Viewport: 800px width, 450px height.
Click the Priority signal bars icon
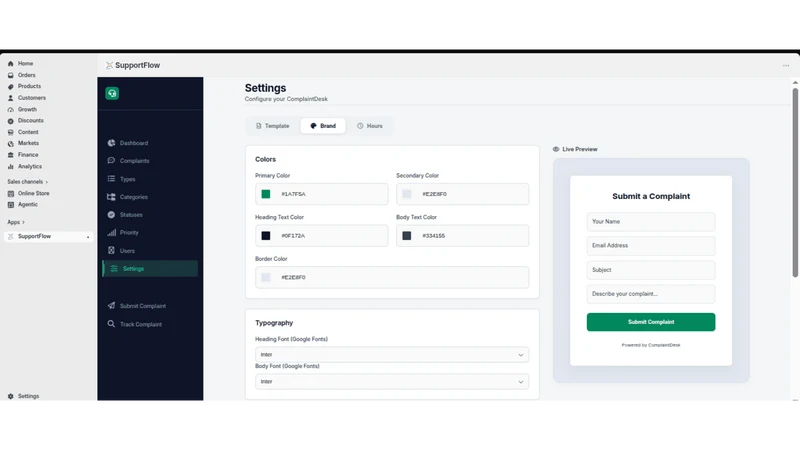click(x=111, y=233)
